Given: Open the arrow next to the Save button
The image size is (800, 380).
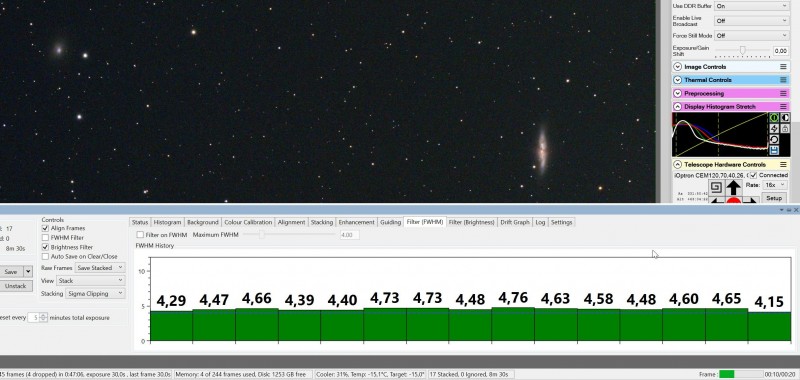Looking at the screenshot, I should coord(29,272).
